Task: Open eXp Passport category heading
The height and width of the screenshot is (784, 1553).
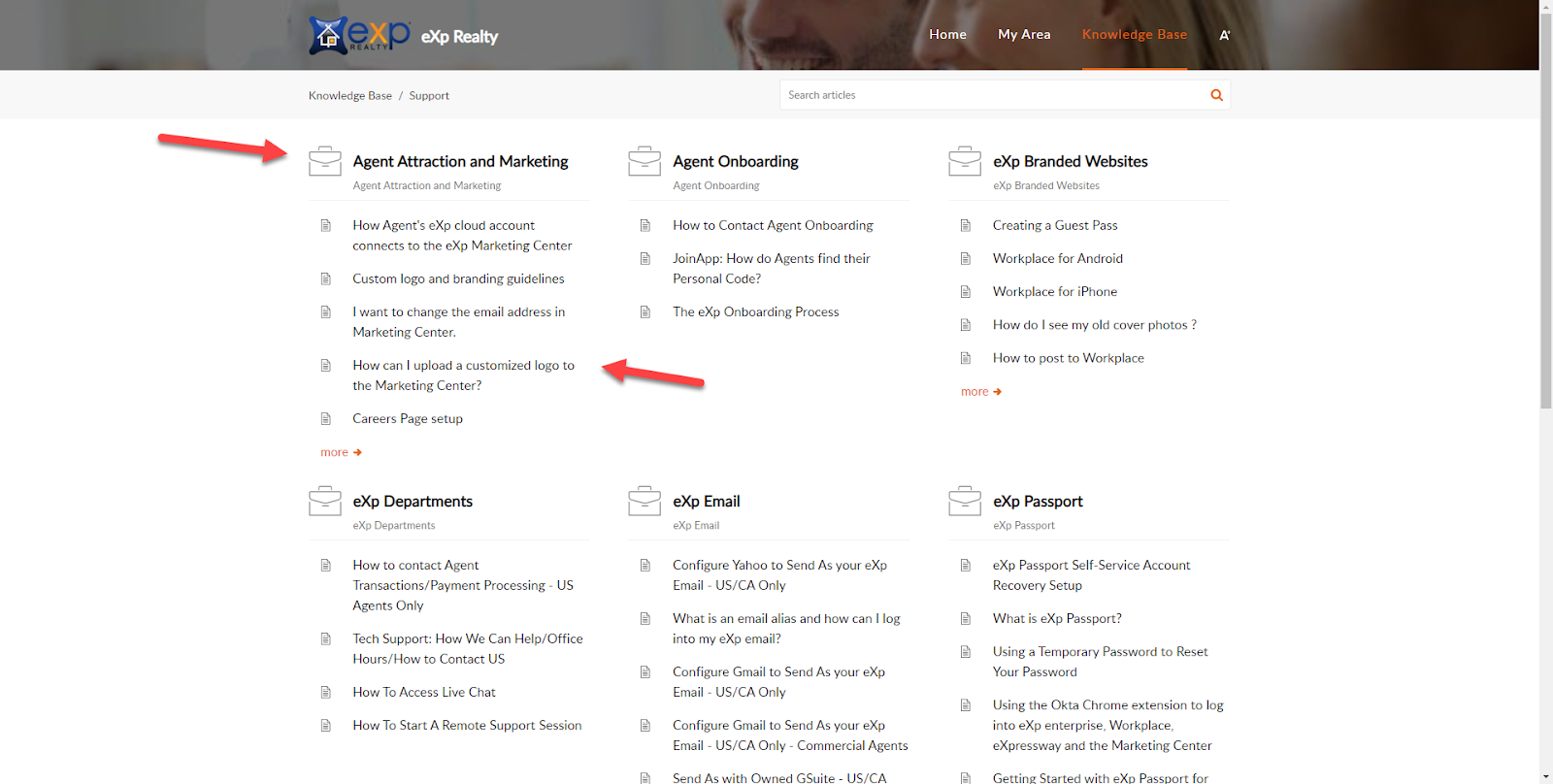Action: tap(1038, 501)
